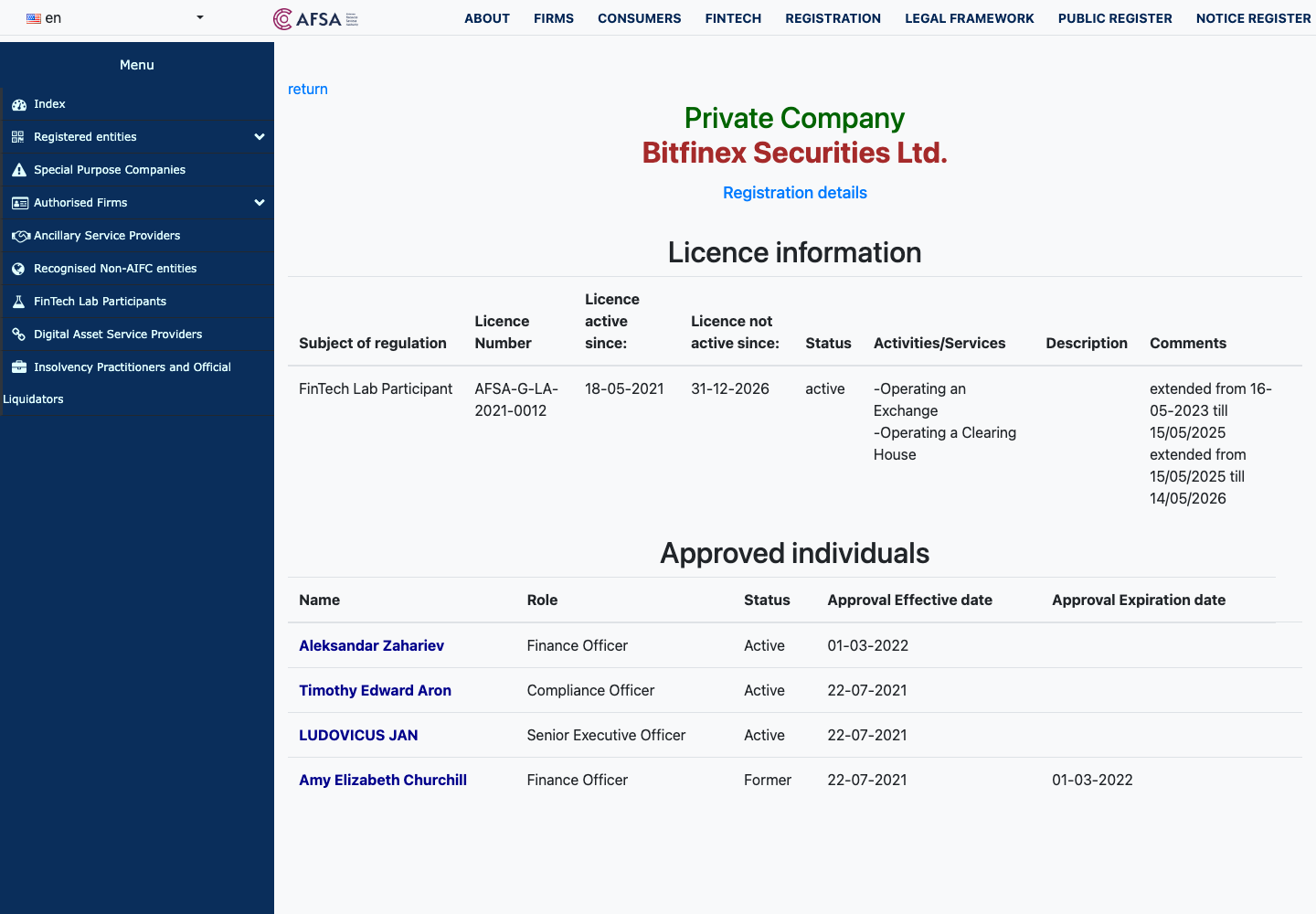
Task: Click the FinTech Lab Participant cell
Action: coord(376,388)
